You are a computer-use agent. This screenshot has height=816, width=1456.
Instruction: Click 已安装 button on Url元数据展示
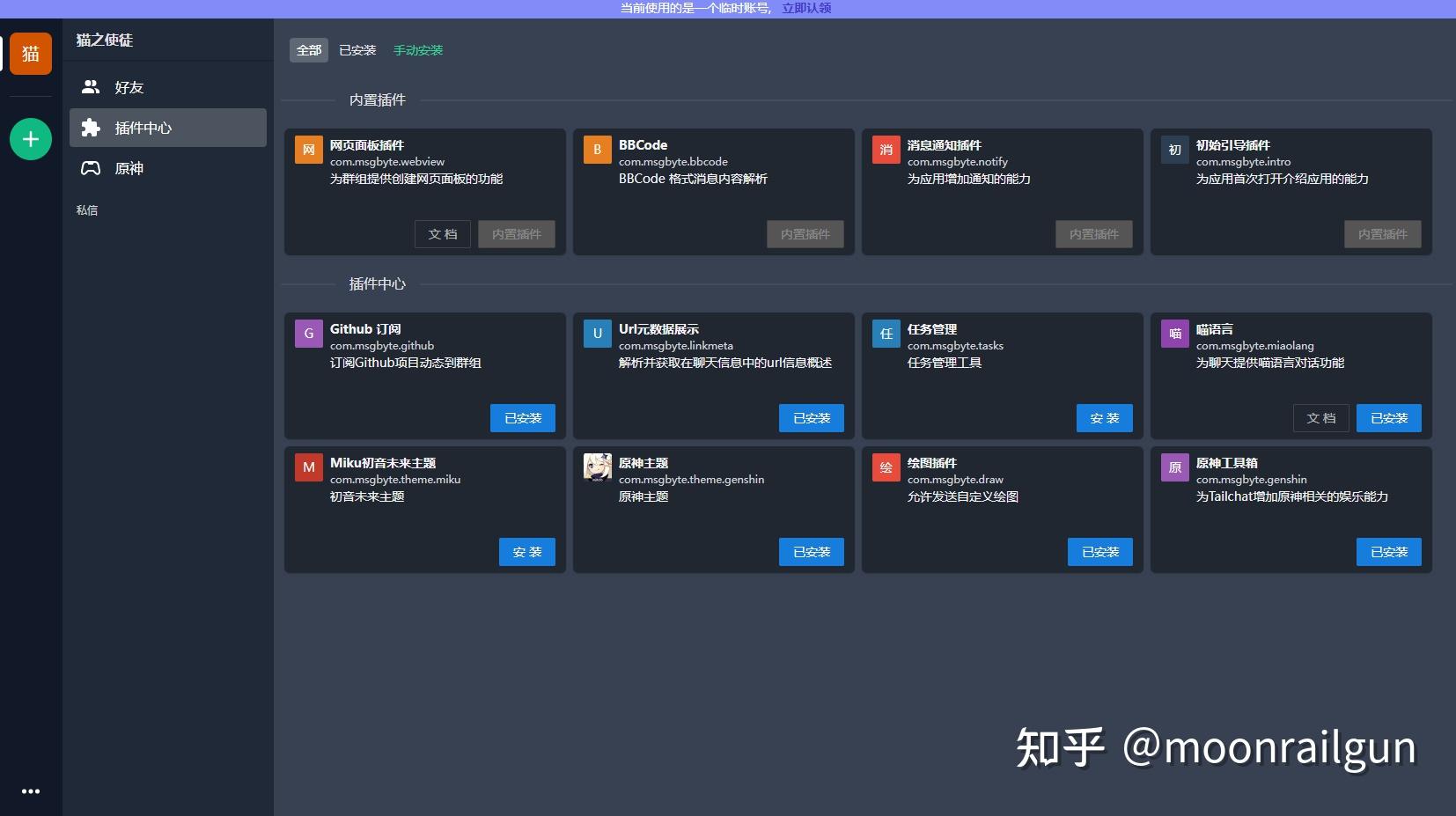812,418
